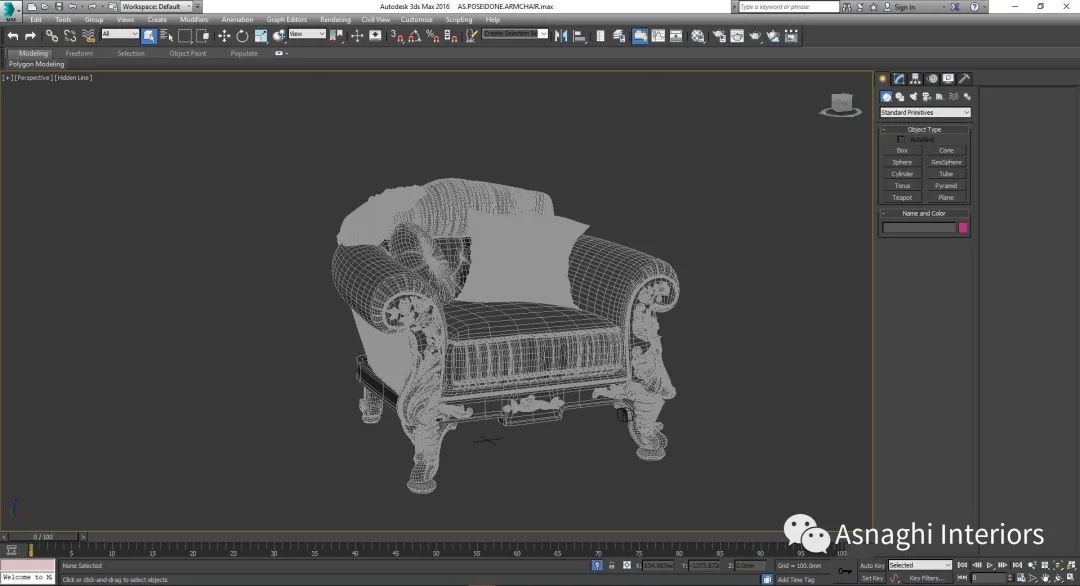The height and width of the screenshot is (586, 1080).
Task: Create a Teapot primitive
Action: (902, 198)
